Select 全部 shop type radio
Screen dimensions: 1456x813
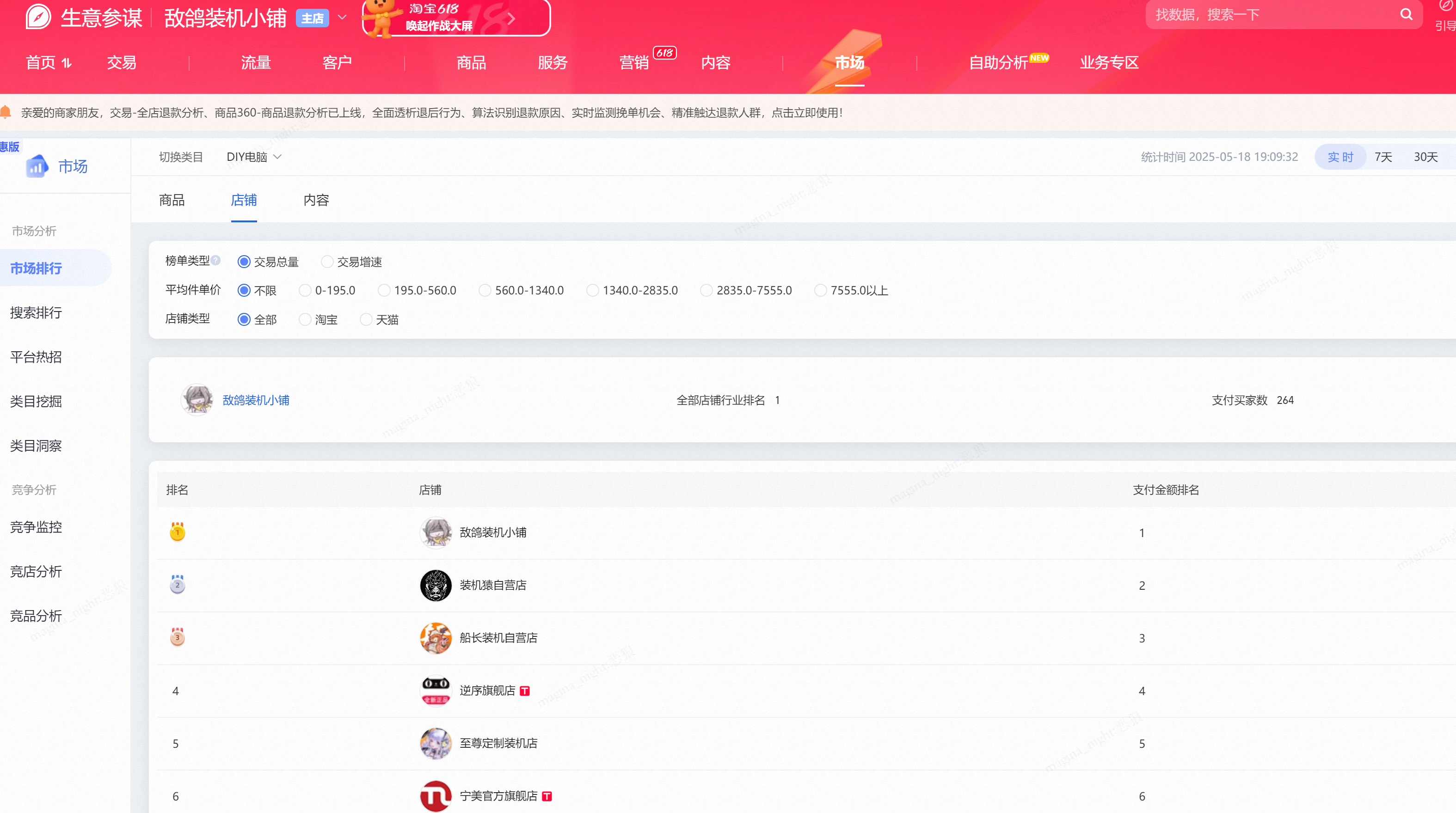244,320
